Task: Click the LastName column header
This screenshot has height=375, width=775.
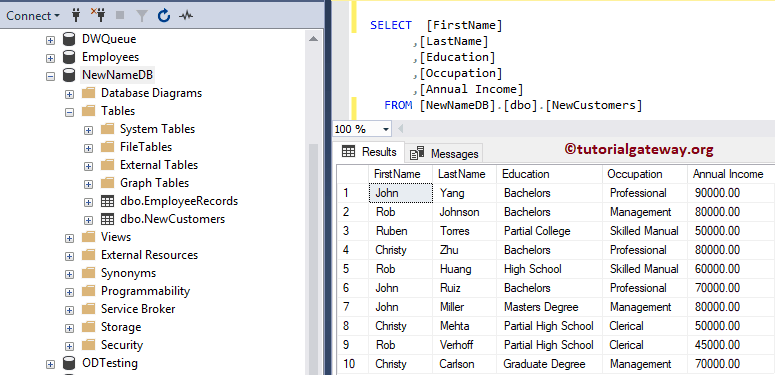Action: pyautogui.click(x=465, y=174)
